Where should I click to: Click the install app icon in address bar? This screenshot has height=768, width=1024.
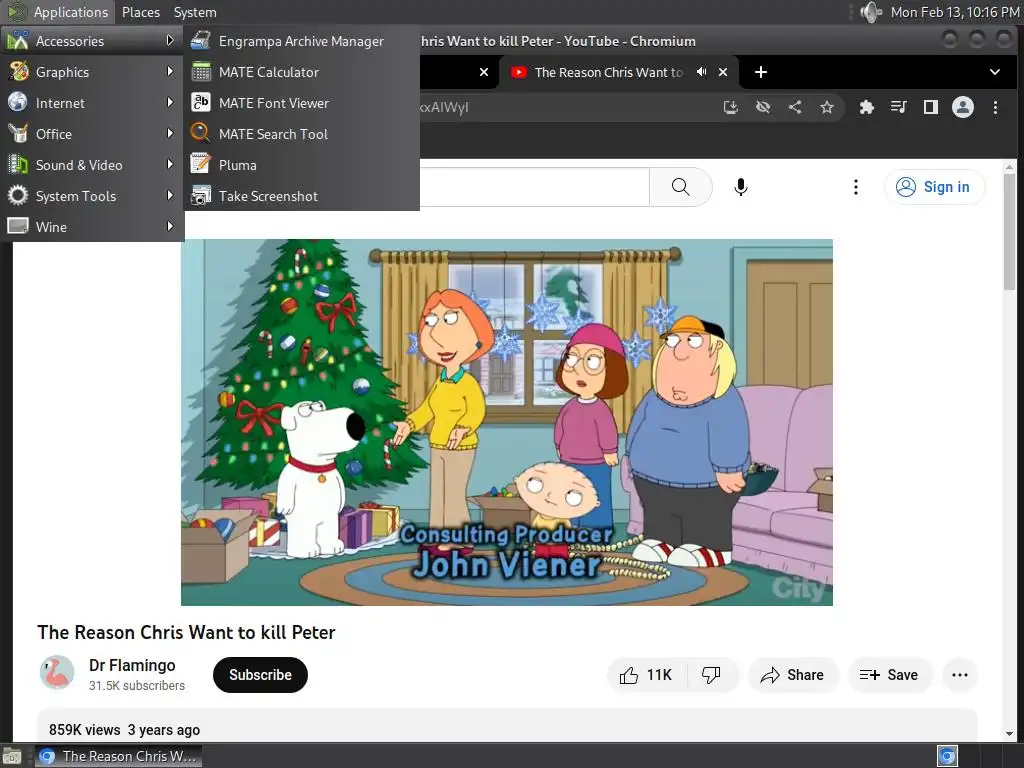coord(731,107)
